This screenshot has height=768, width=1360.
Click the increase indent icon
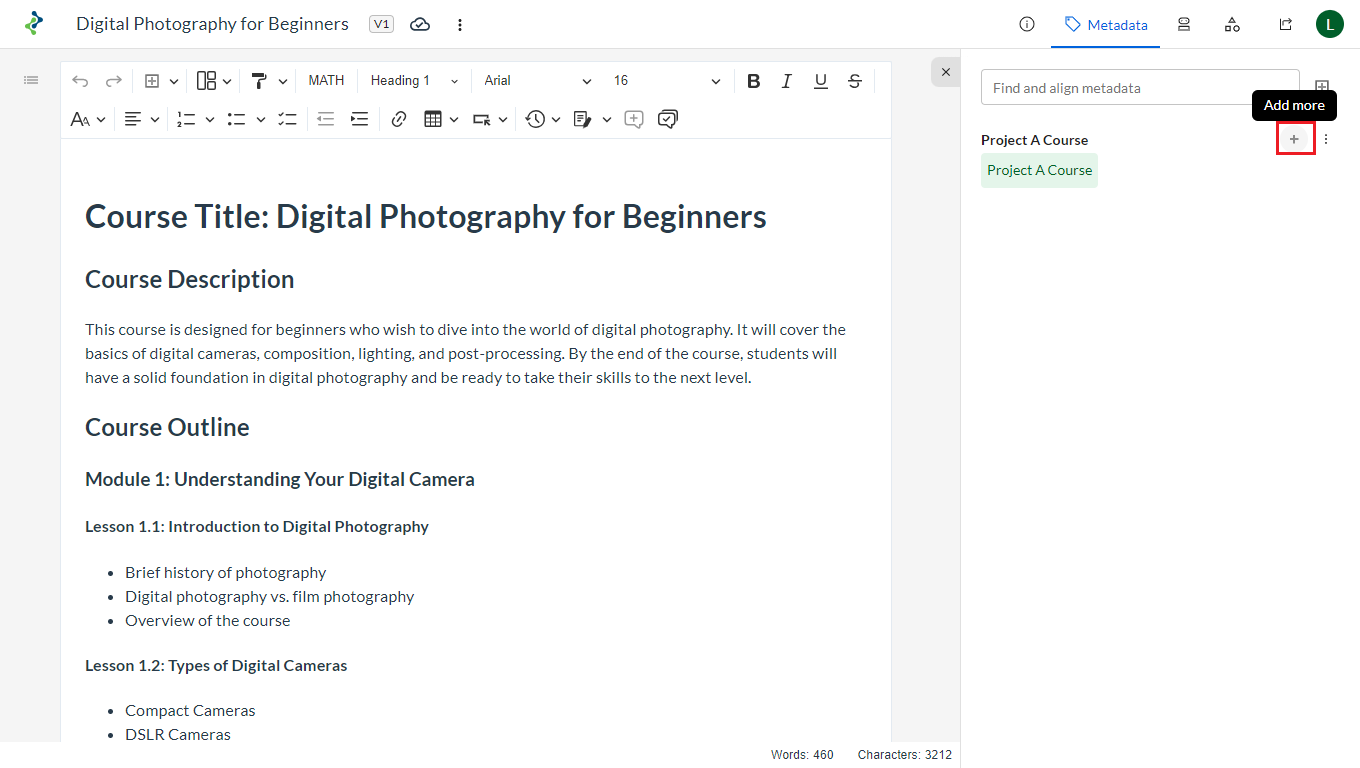359,119
